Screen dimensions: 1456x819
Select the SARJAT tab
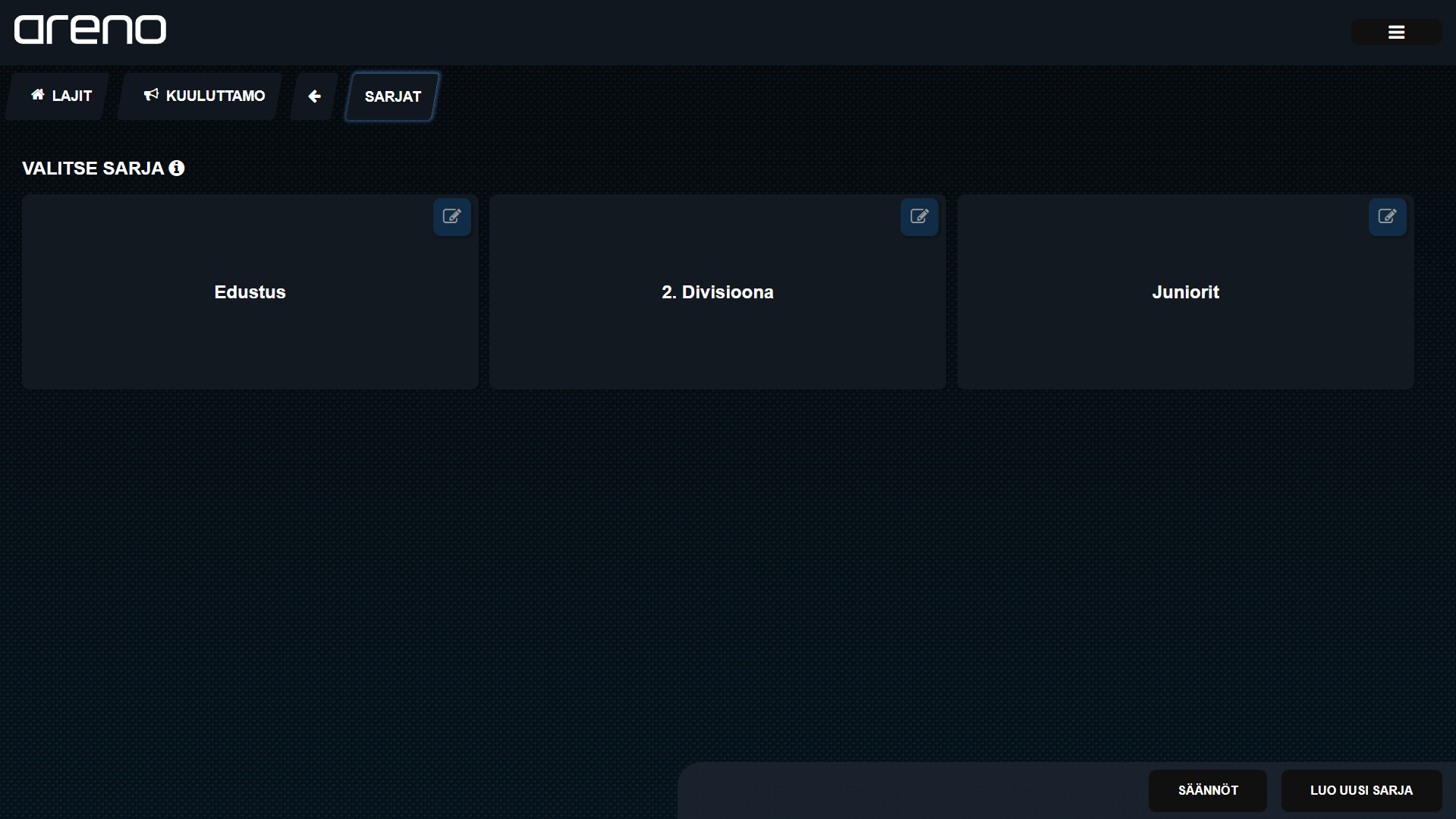[392, 97]
